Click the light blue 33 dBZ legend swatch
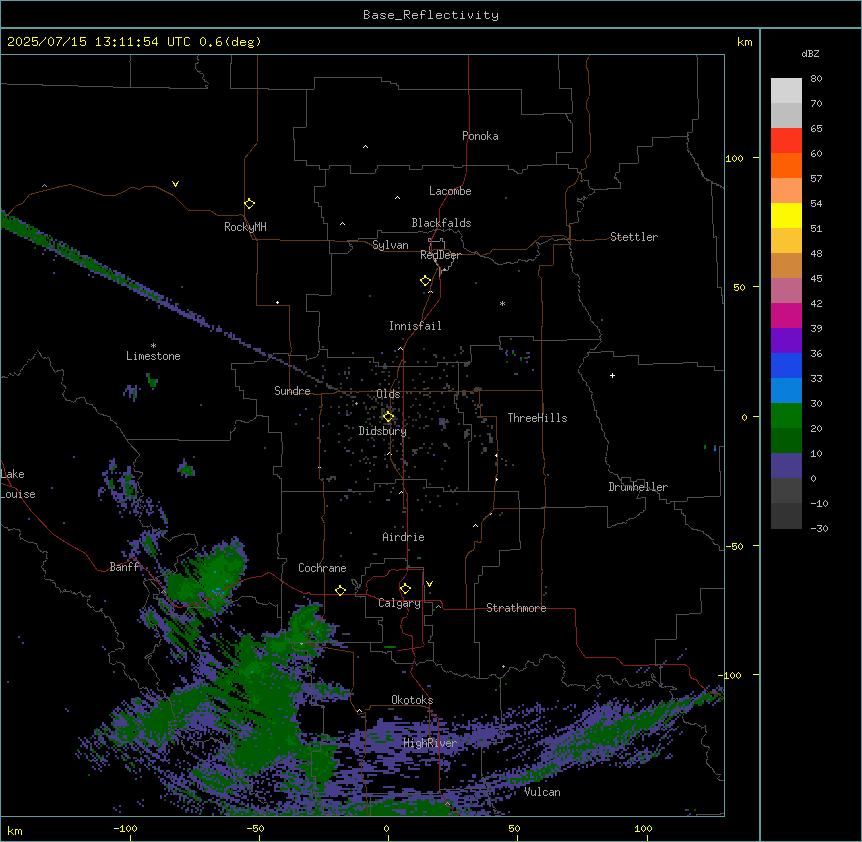Image resolution: width=862 pixels, height=842 pixels. pos(786,391)
